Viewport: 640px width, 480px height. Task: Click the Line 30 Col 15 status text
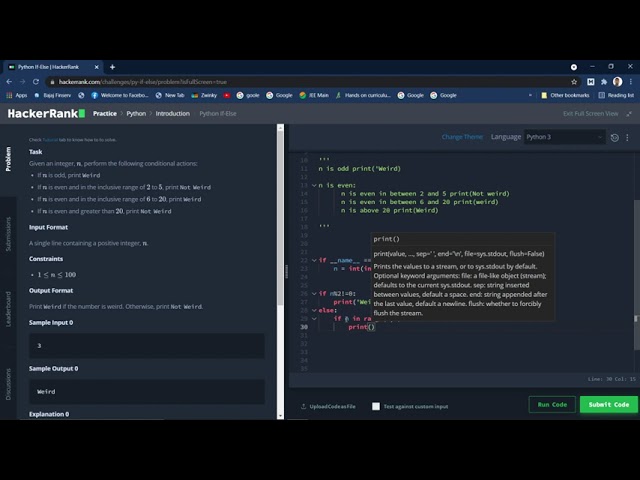click(x=611, y=379)
